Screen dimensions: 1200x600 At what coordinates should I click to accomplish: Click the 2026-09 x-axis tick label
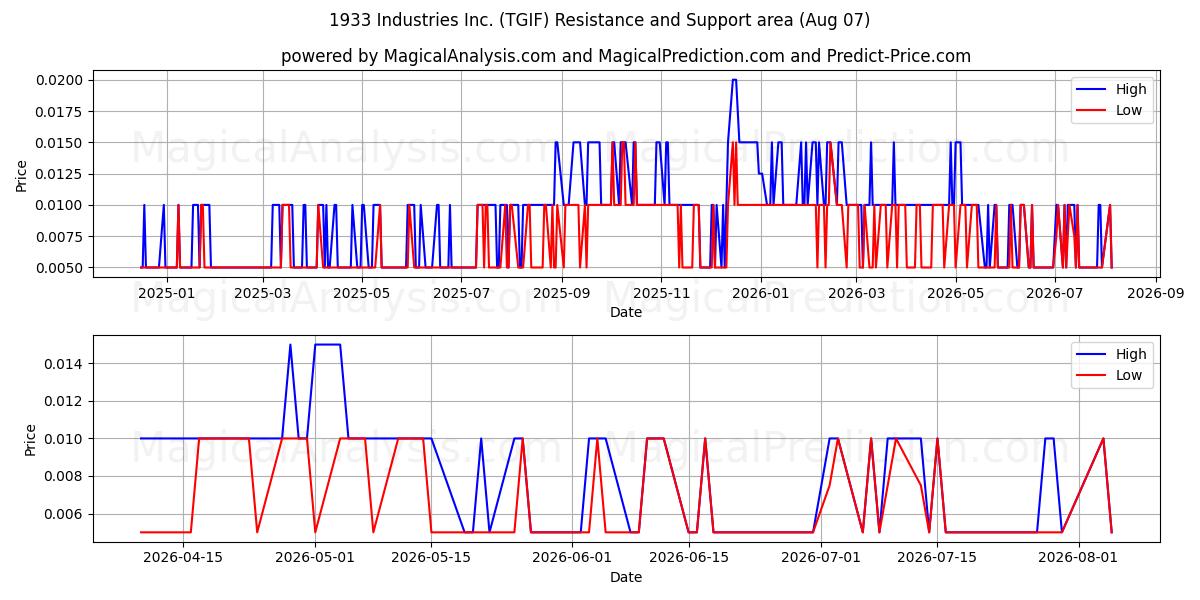tap(1156, 293)
